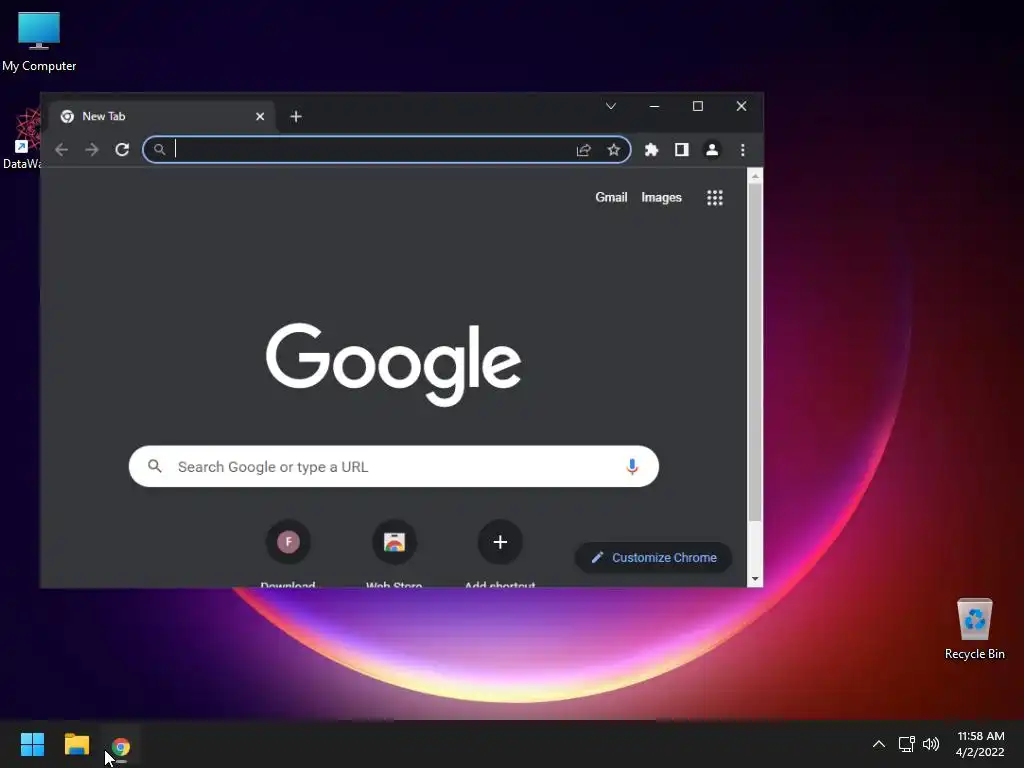
Task: Minimize the Chrome window
Action: pos(654,106)
